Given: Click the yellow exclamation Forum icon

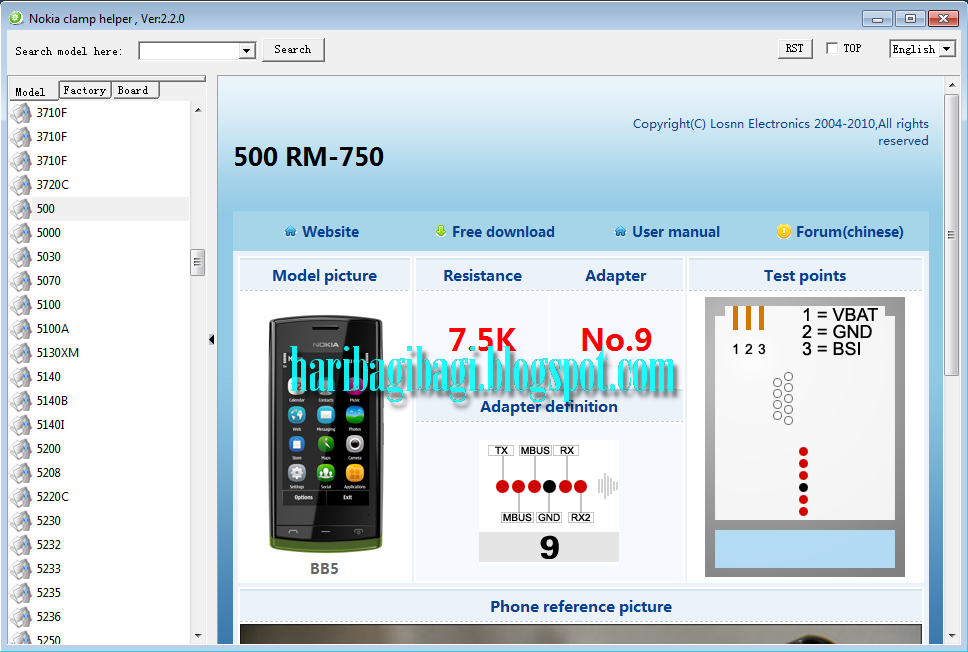Looking at the screenshot, I should point(783,232).
